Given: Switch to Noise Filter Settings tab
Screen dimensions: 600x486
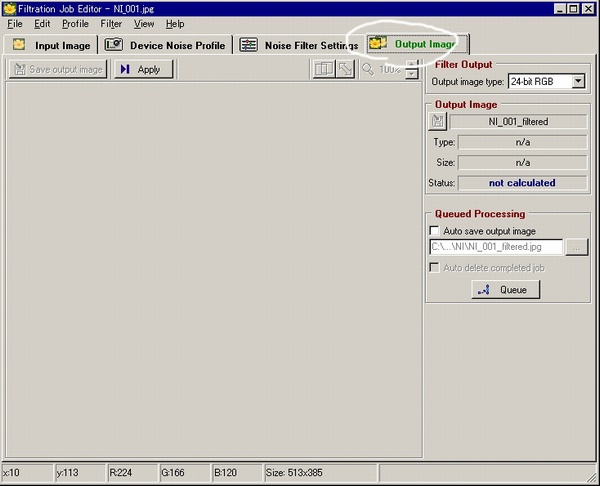Looking at the screenshot, I should coord(298,45).
